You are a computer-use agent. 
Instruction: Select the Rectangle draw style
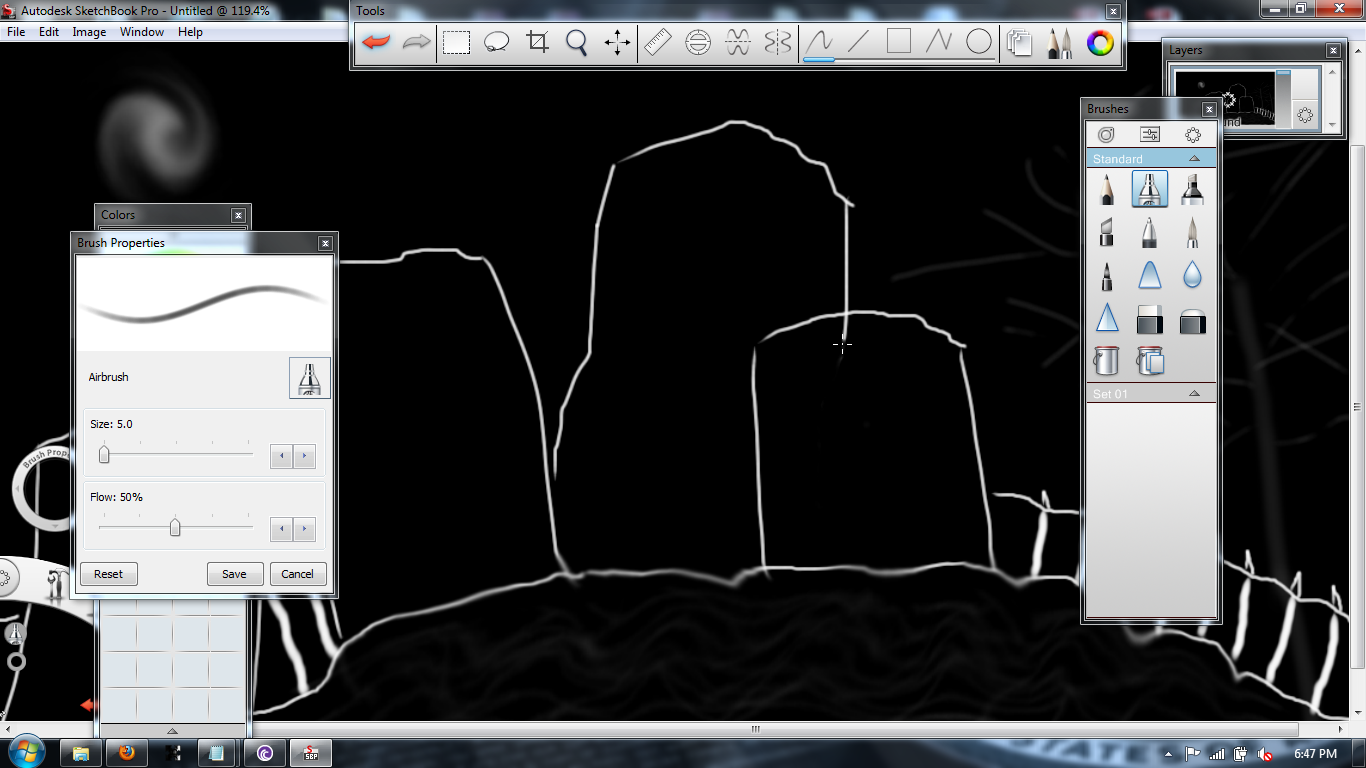(x=899, y=42)
